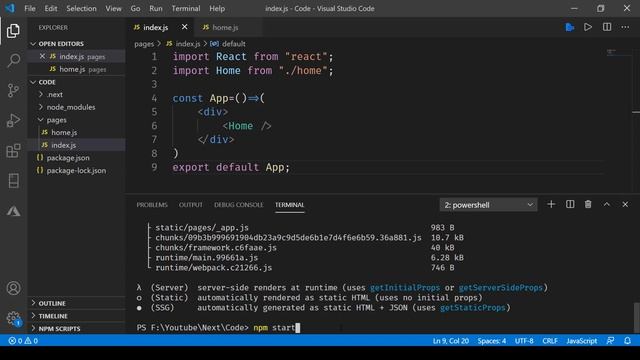Open the View menu
Image resolution: width=640 pixels, height=360 pixels.
pyautogui.click(x=113, y=8)
